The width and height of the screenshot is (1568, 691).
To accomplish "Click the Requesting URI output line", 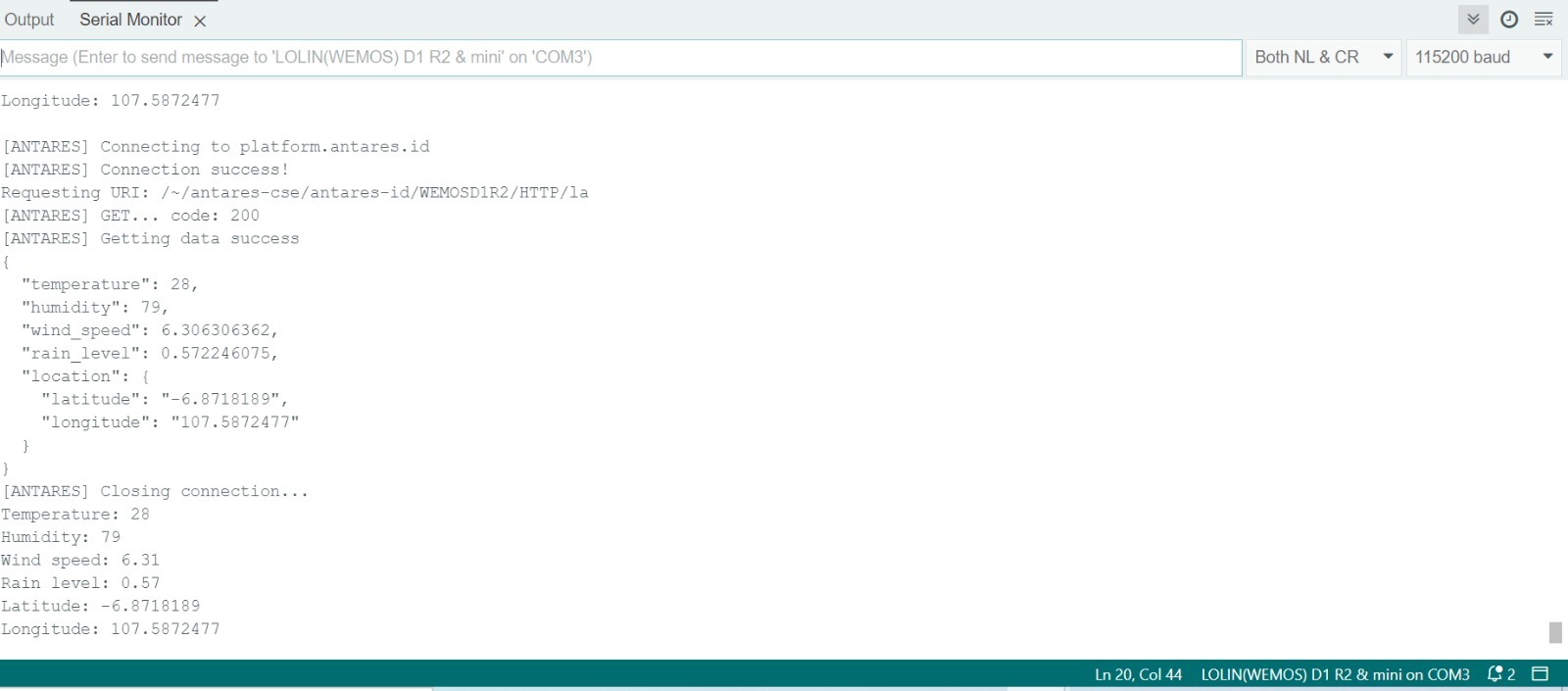I will [x=294, y=192].
